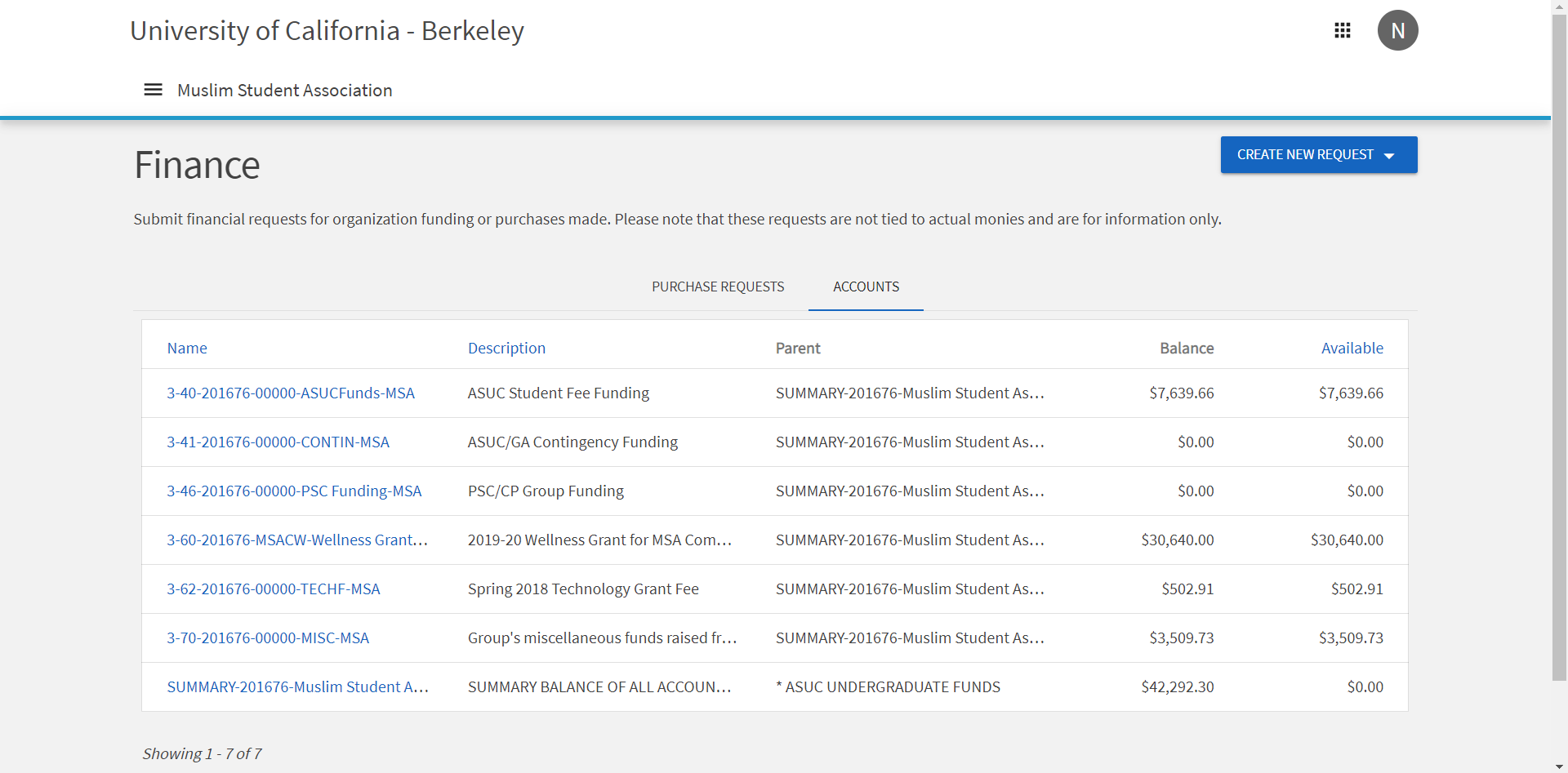Switch to the Purchase Requests tab

click(718, 287)
